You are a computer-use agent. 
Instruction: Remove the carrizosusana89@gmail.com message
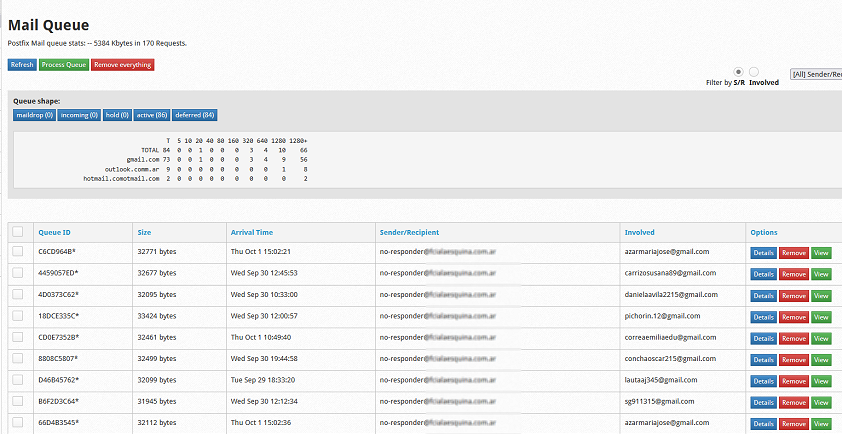click(x=794, y=274)
